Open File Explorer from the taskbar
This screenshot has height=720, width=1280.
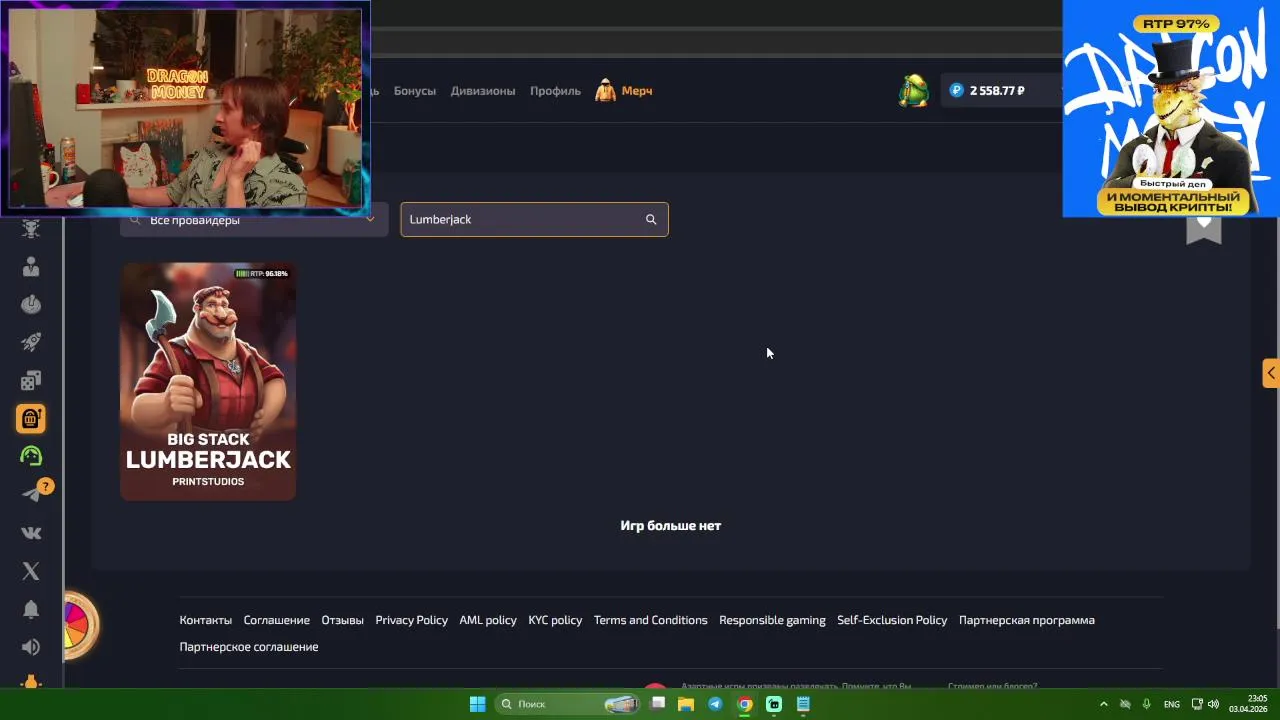coord(686,704)
